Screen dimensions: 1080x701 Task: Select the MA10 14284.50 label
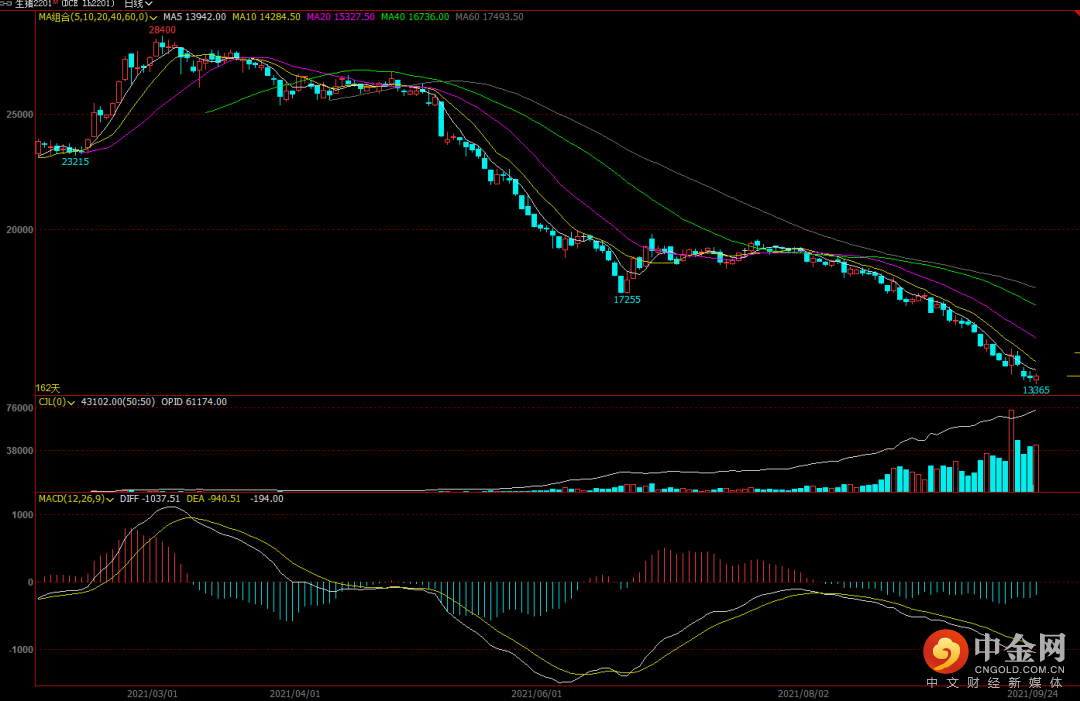click(x=266, y=17)
